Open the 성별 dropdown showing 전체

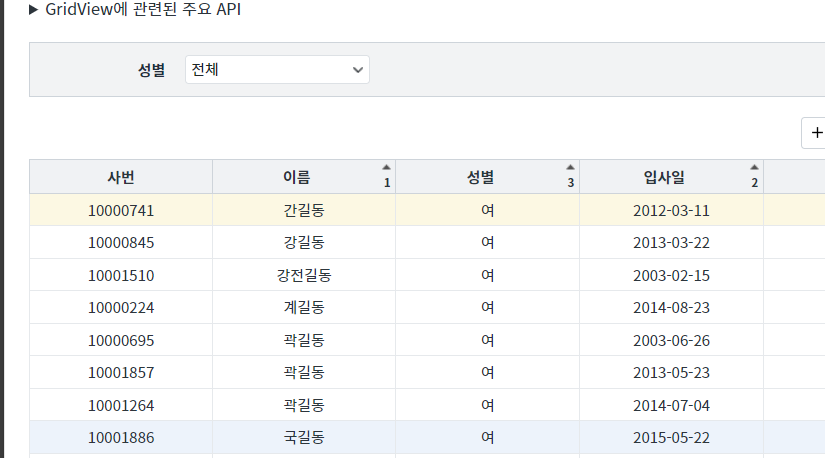pos(277,69)
